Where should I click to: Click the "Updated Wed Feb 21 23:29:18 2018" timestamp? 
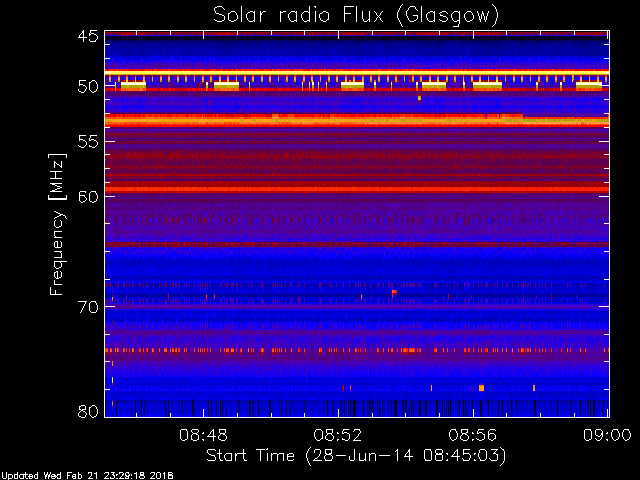[87, 476]
